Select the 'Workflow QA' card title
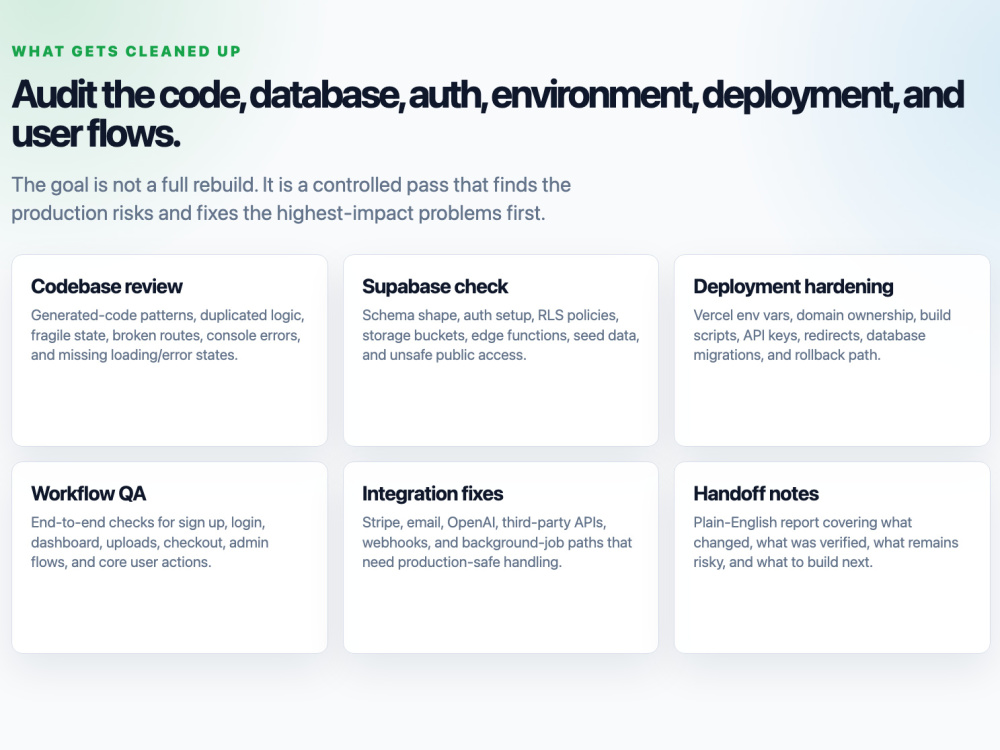Screen dimensions: 1000x750 [89, 494]
